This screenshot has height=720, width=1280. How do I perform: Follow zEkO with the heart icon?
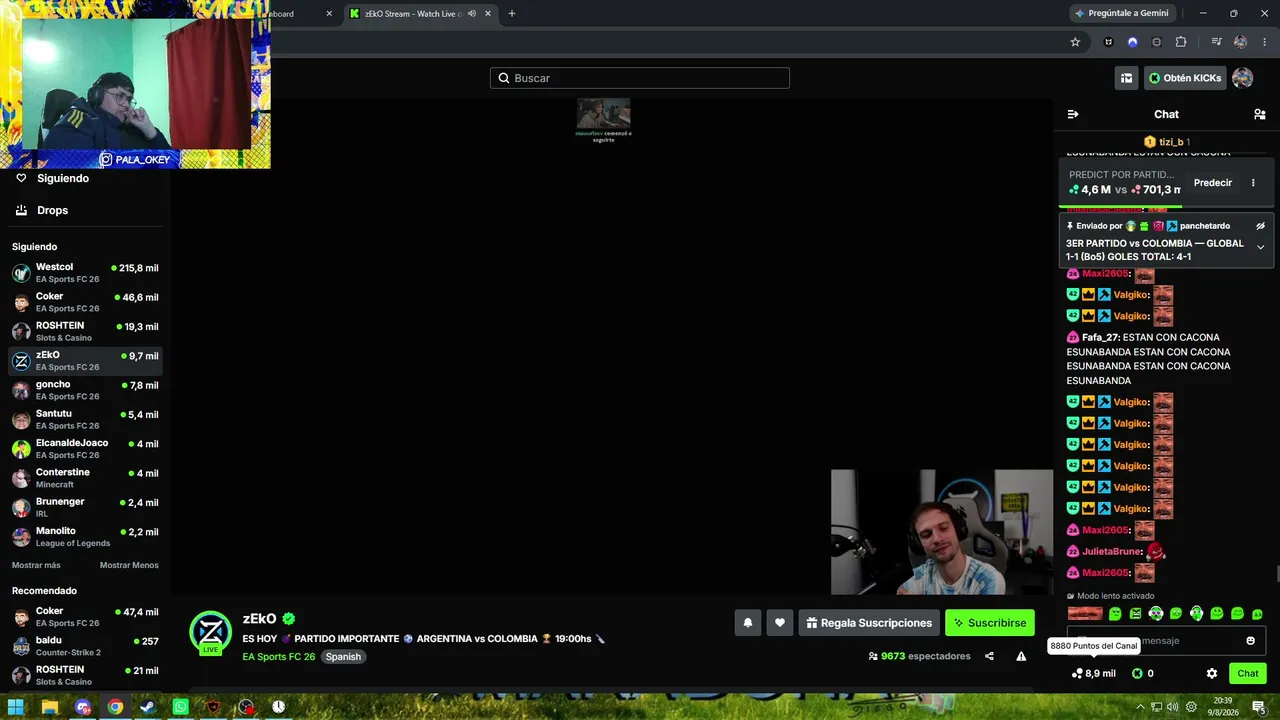pyautogui.click(x=780, y=623)
